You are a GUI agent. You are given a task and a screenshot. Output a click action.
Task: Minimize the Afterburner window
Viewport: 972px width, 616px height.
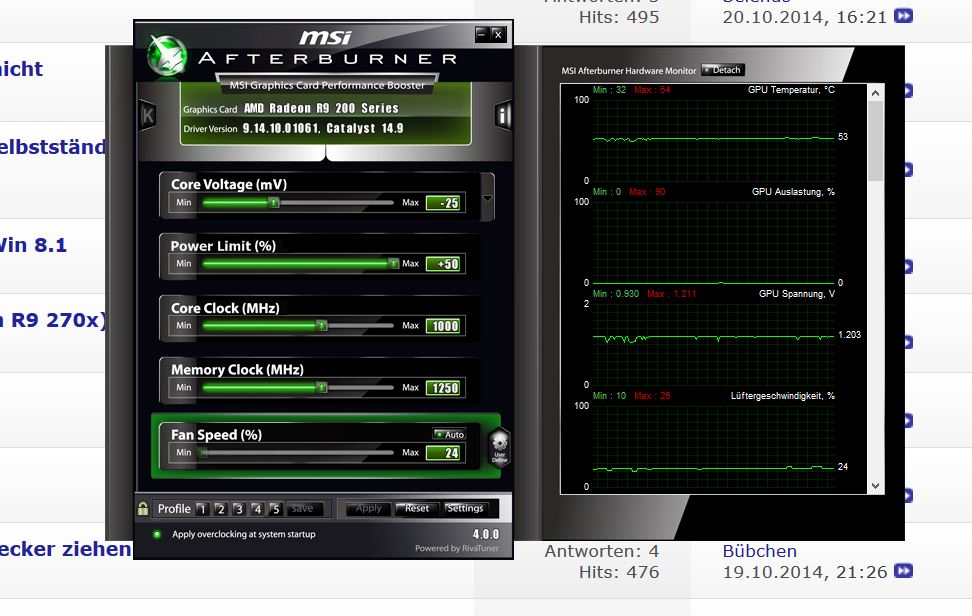click(483, 35)
